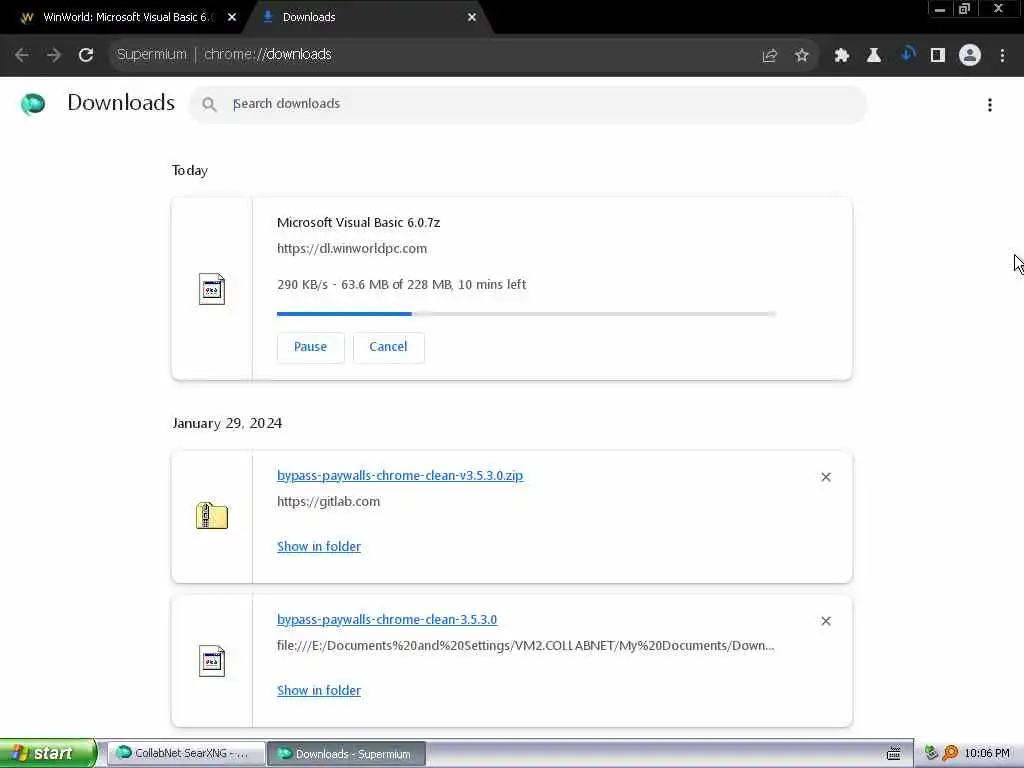The image size is (1024, 768).
Task: Cancel the Microsoft Visual Basic 6.0 download
Action: click(389, 347)
